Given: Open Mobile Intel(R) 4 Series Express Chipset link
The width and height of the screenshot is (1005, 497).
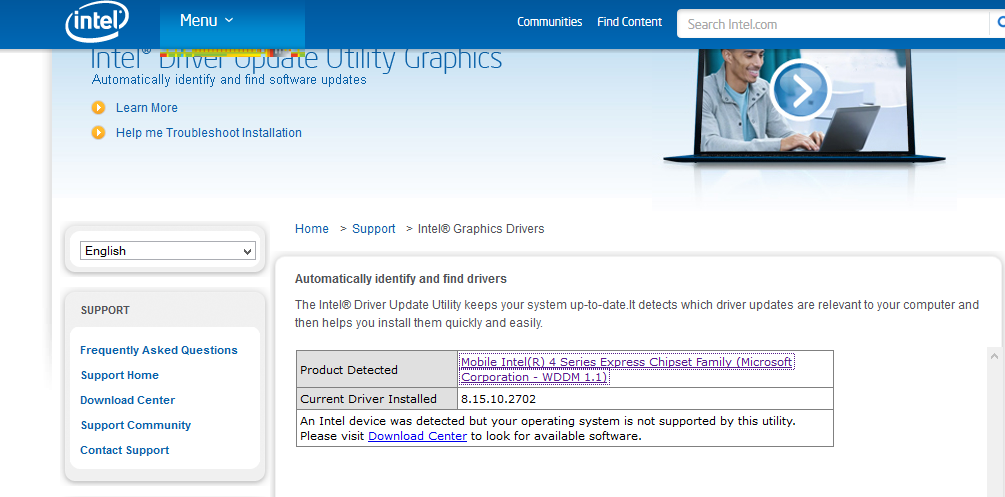Looking at the screenshot, I should [x=626, y=369].
